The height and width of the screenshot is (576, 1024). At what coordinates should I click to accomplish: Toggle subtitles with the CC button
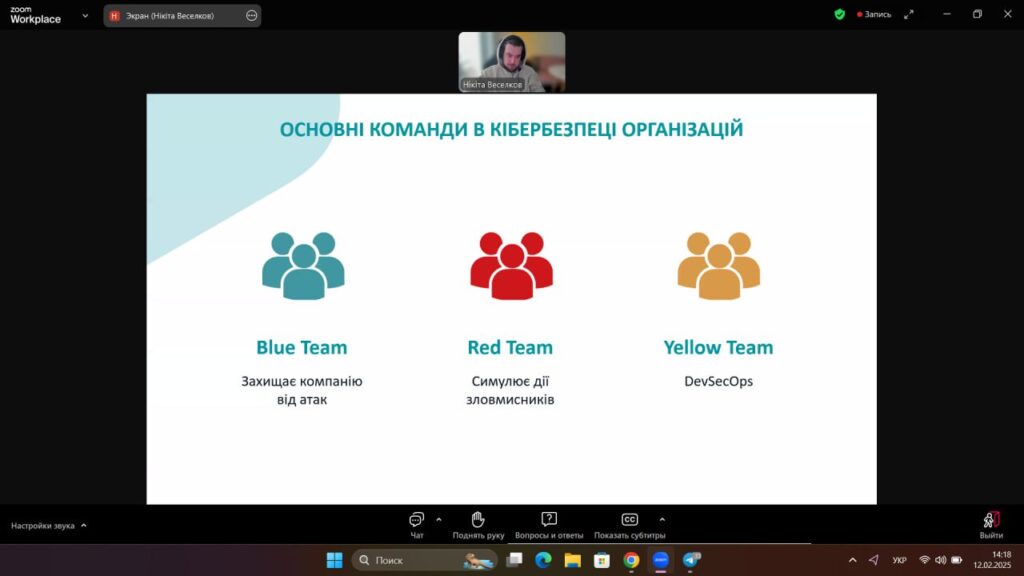629,520
